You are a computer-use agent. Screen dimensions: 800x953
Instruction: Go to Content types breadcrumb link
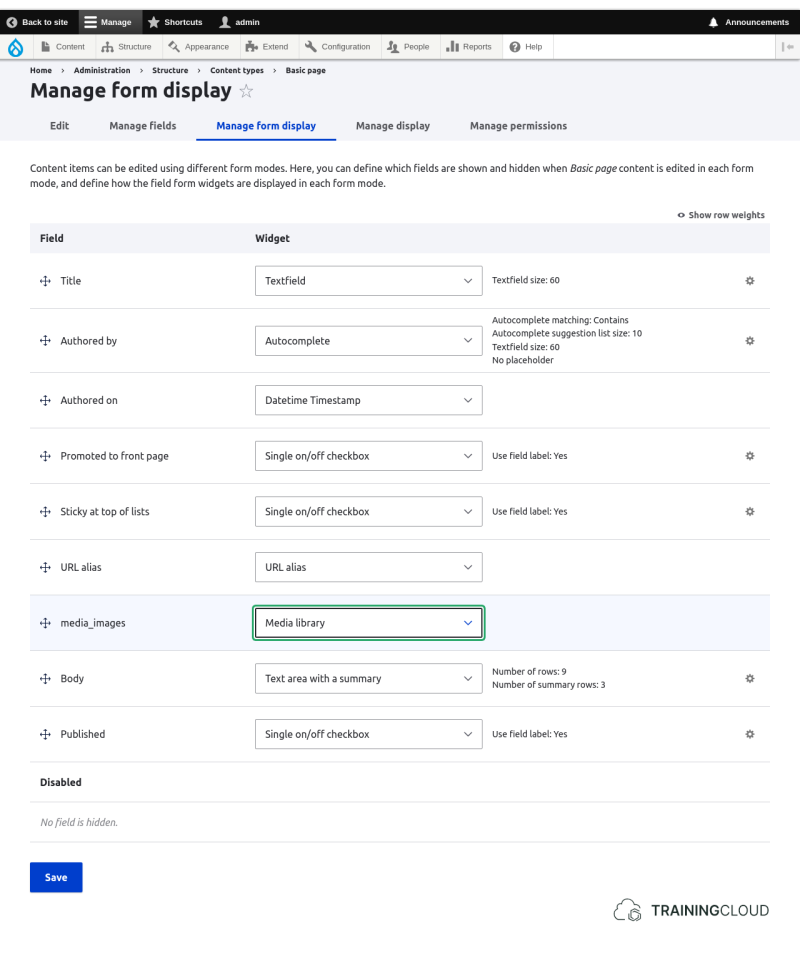coord(237,71)
